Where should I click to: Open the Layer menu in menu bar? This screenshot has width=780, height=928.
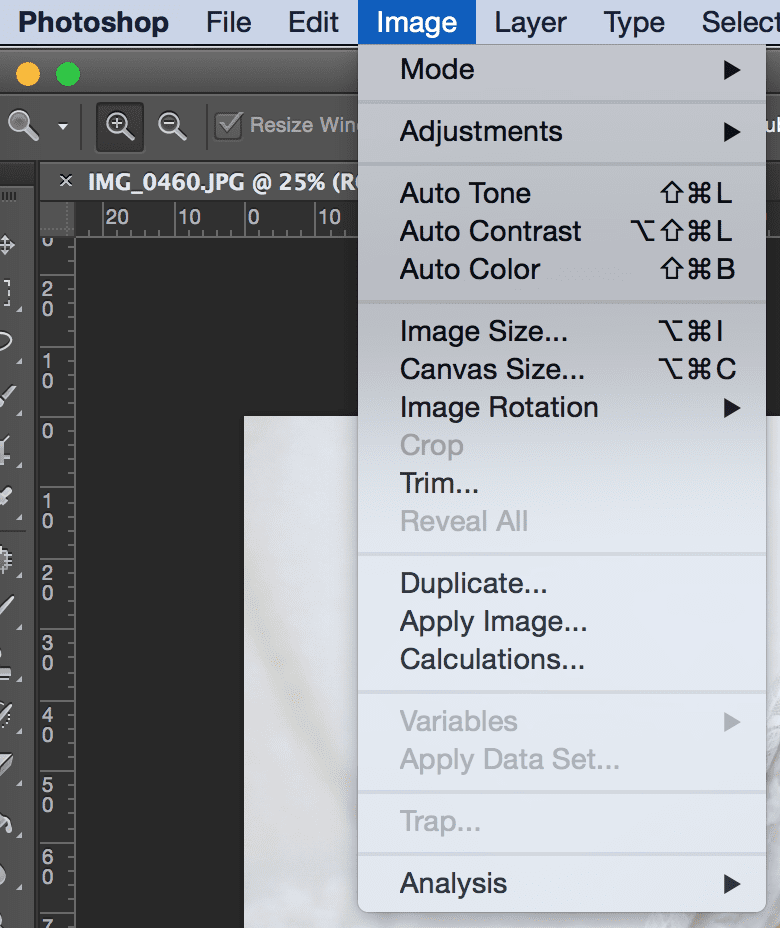click(530, 22)
